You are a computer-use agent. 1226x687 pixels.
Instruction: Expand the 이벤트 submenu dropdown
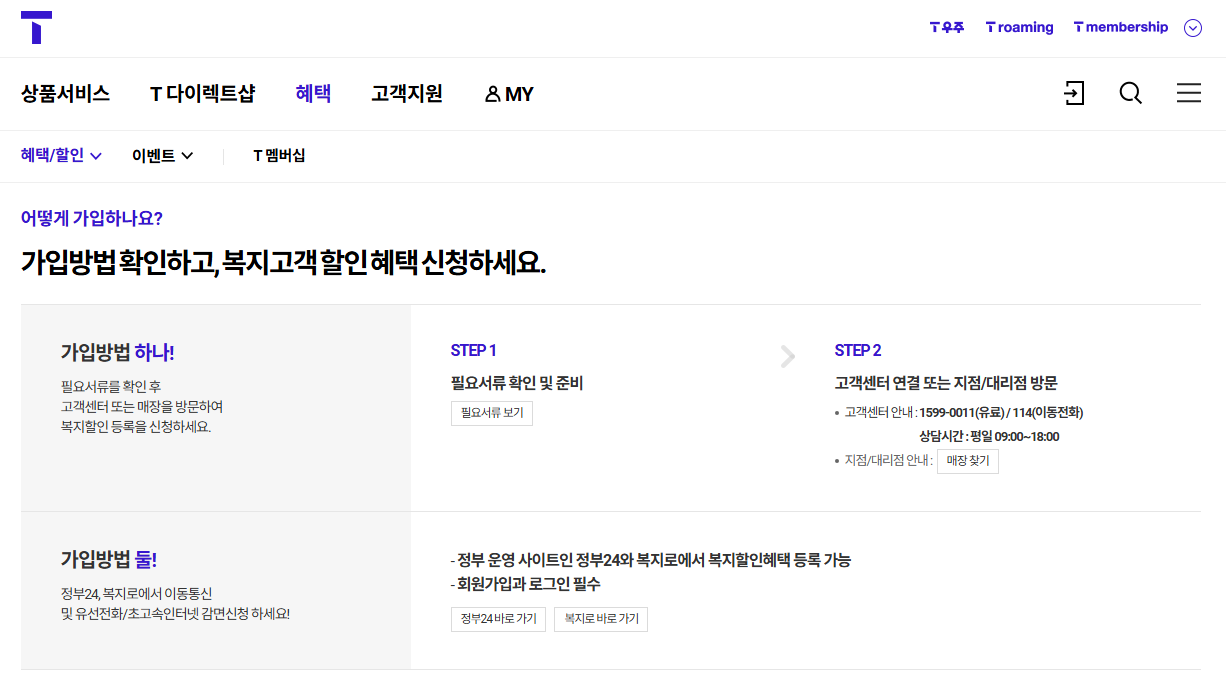(163, 156)
